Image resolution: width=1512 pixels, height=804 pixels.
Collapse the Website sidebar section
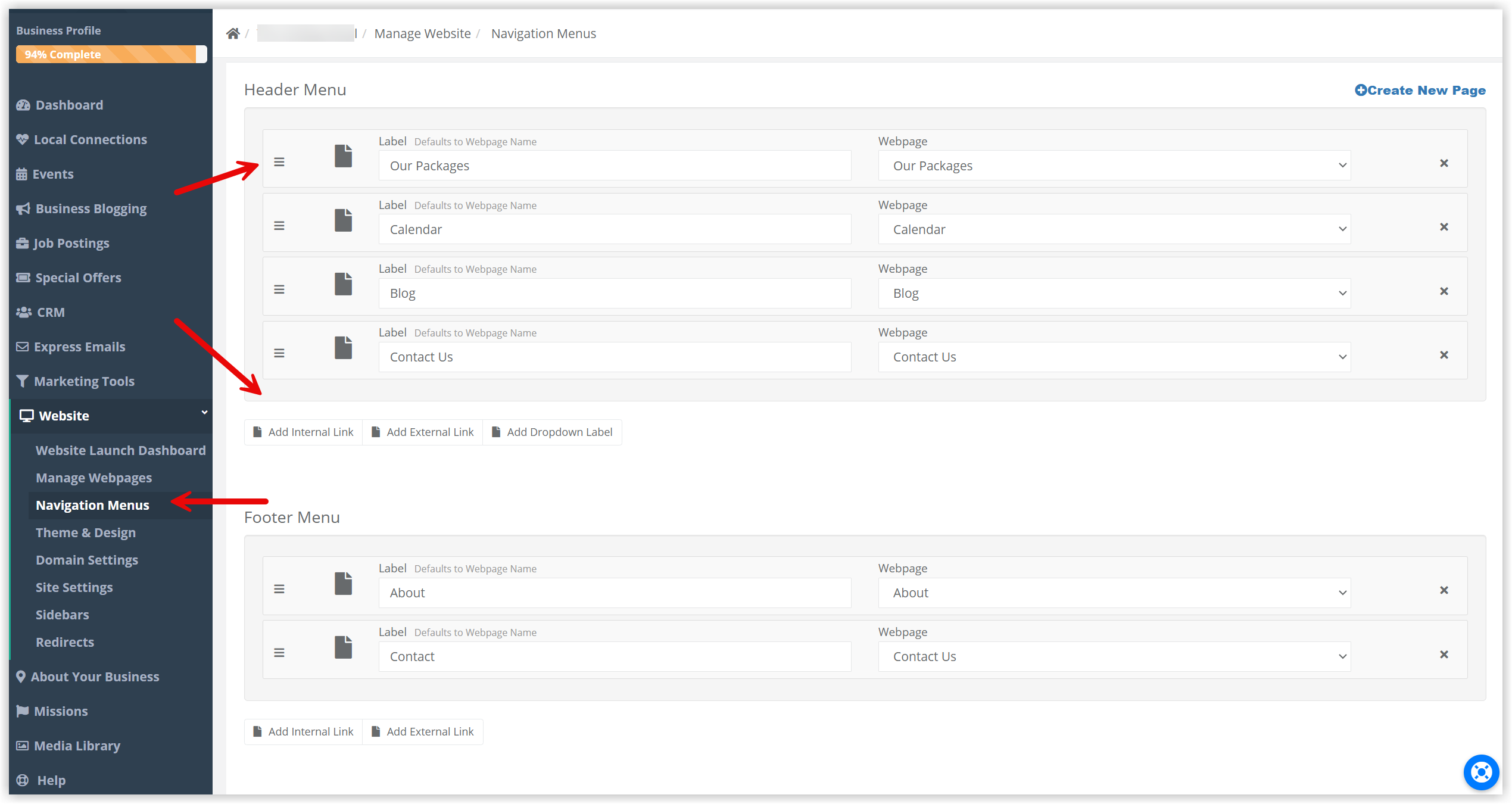[204, 412]
